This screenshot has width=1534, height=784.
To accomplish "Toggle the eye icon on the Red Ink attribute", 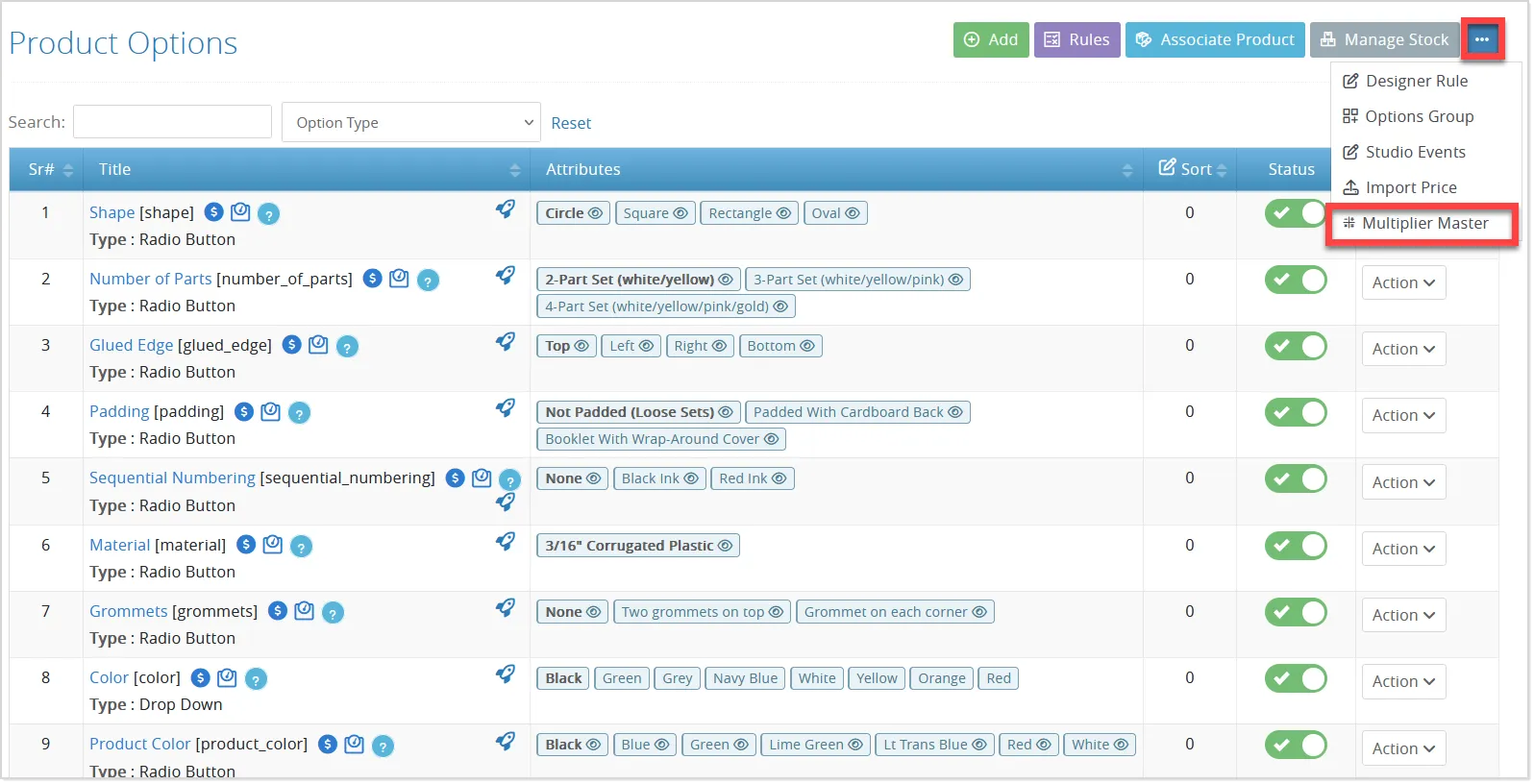I will pyautogui.click(x=779, y=478).
